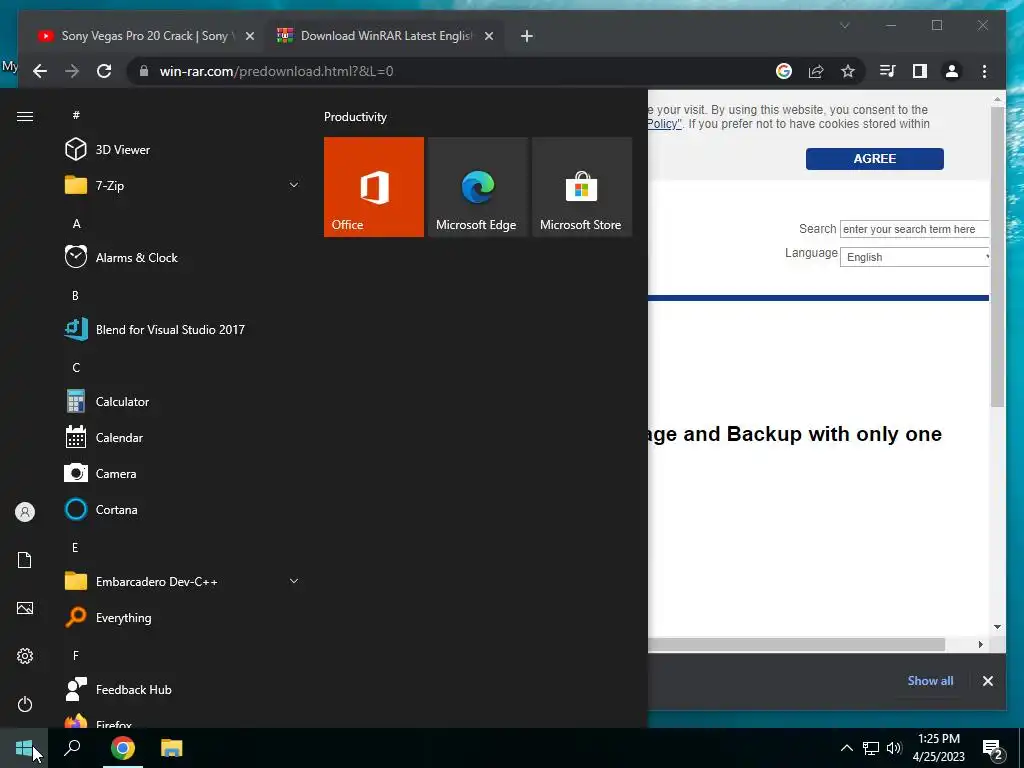
Task: Click the Productivity group heading
Action: tap(355, 117)
